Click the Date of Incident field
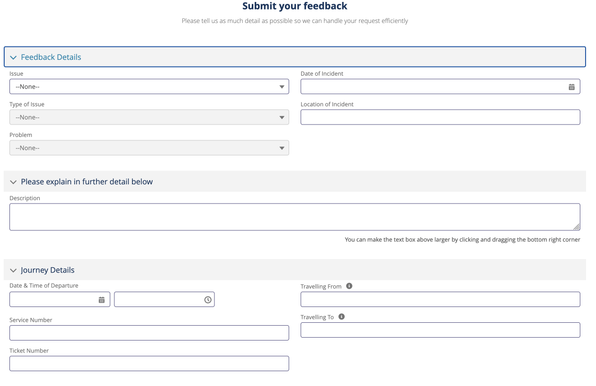596x386 pixels. [x=440, y=87]
